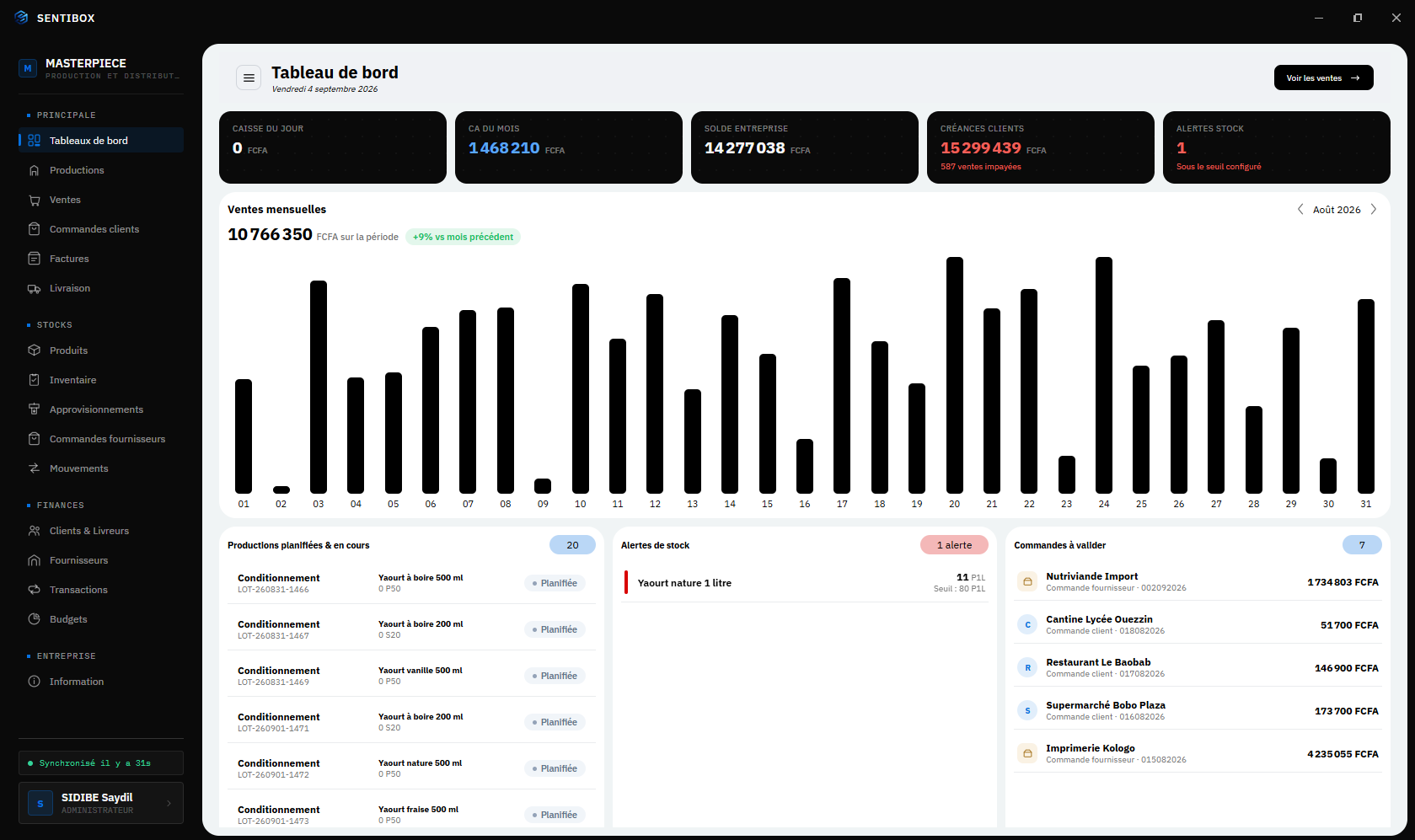The image size is (1415, 840).
Task: Open Tableaux de bord menu item
Action: click(101, 141)
